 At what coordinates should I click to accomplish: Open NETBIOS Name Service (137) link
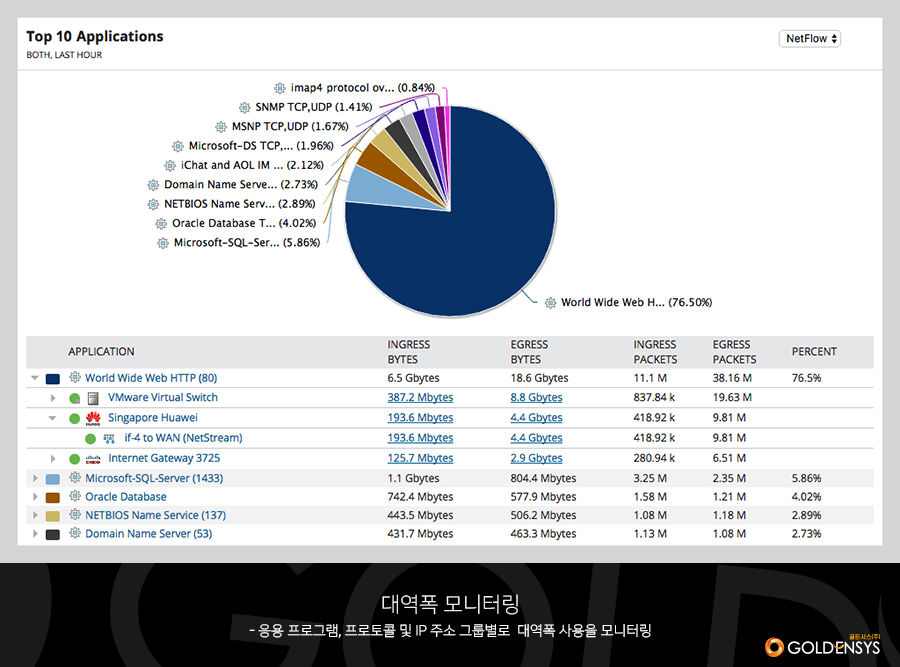[x=156, y=515]
